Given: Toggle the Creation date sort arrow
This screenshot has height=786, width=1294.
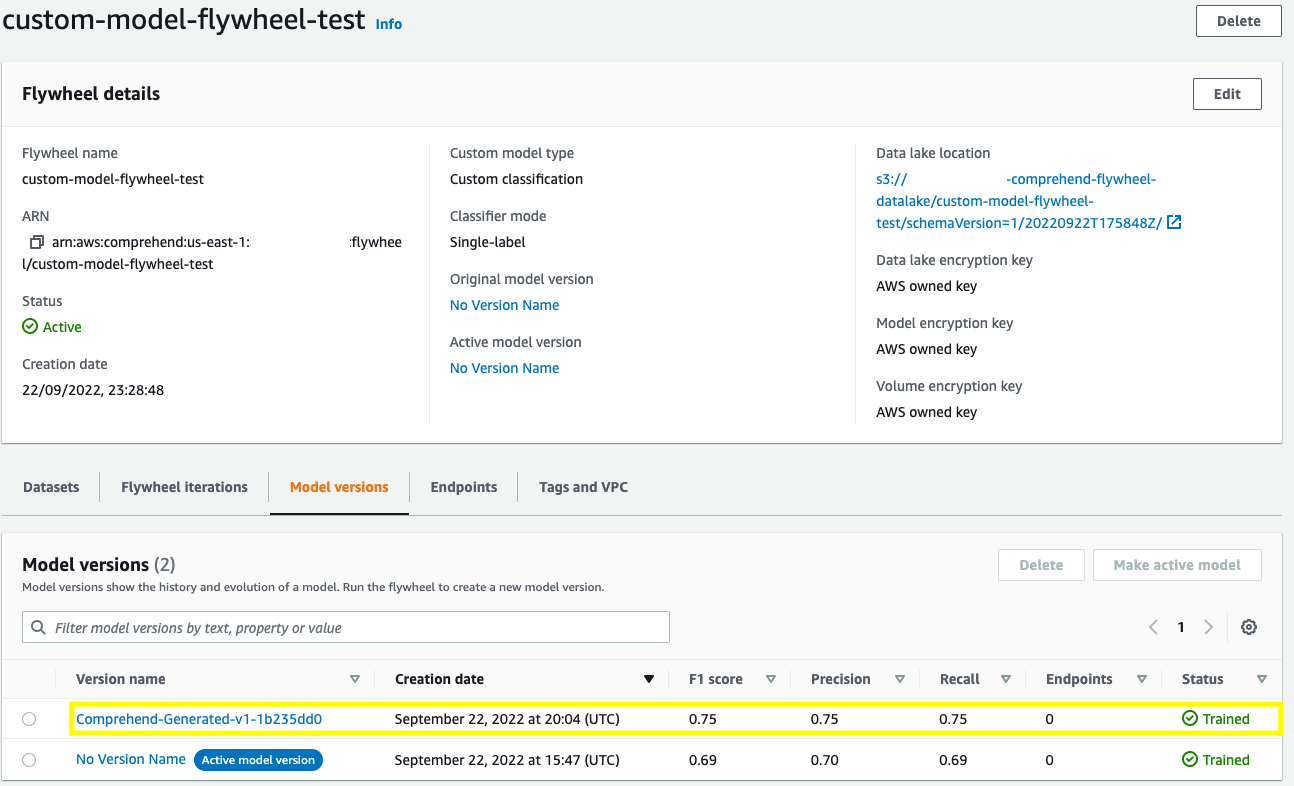Looking at the screenshot, I should click(648, 679).
